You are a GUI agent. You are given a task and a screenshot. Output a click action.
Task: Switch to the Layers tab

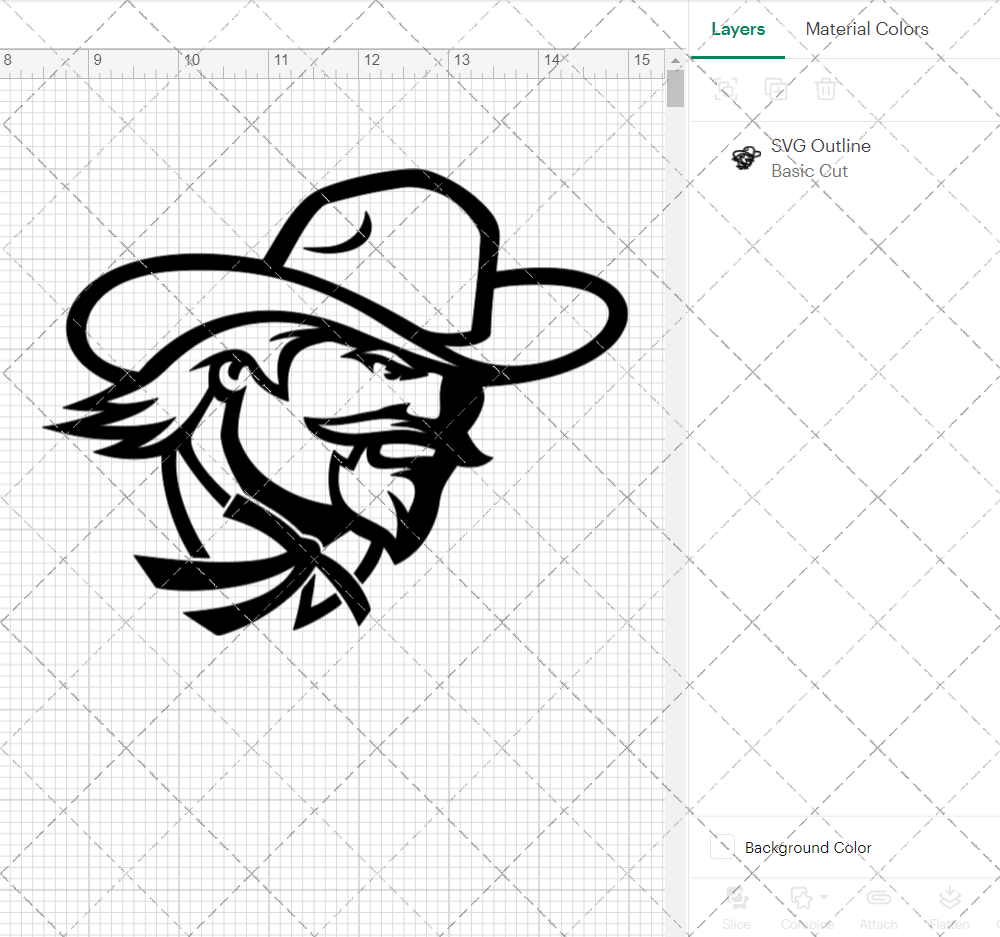click(x=738, y=29)
